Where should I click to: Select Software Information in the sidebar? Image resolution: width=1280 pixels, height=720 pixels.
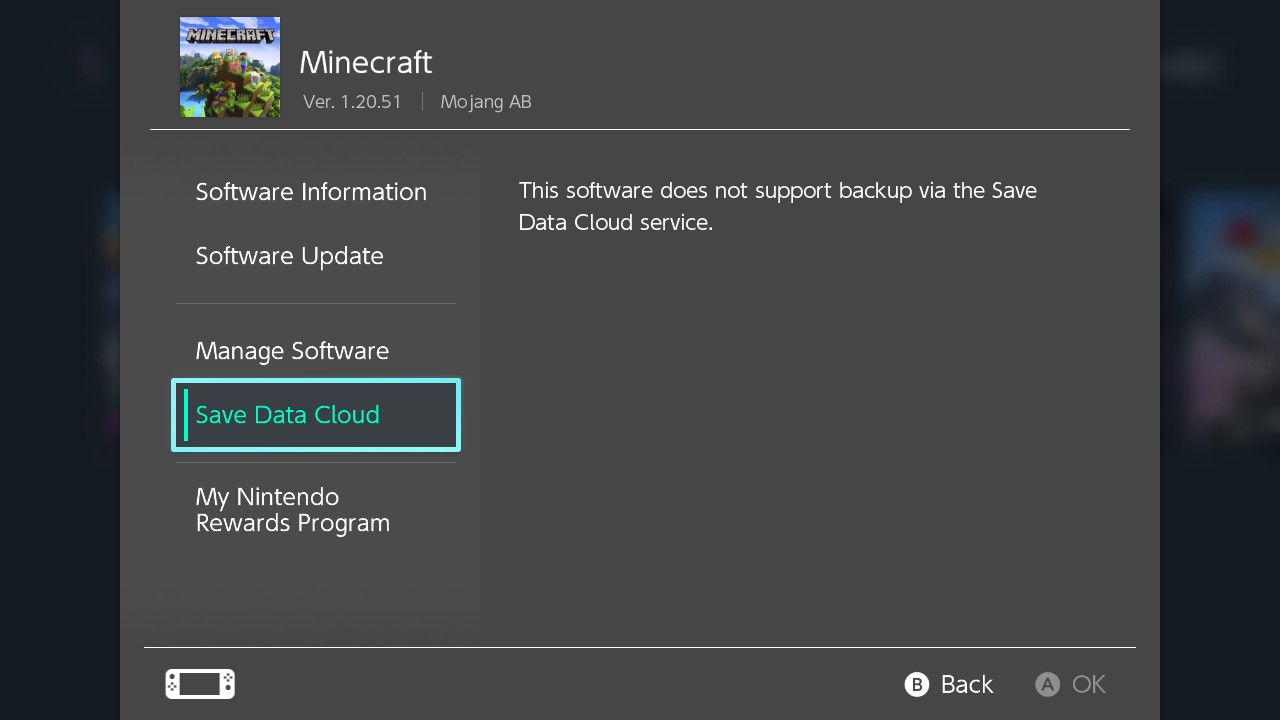(x=311, y=192)
